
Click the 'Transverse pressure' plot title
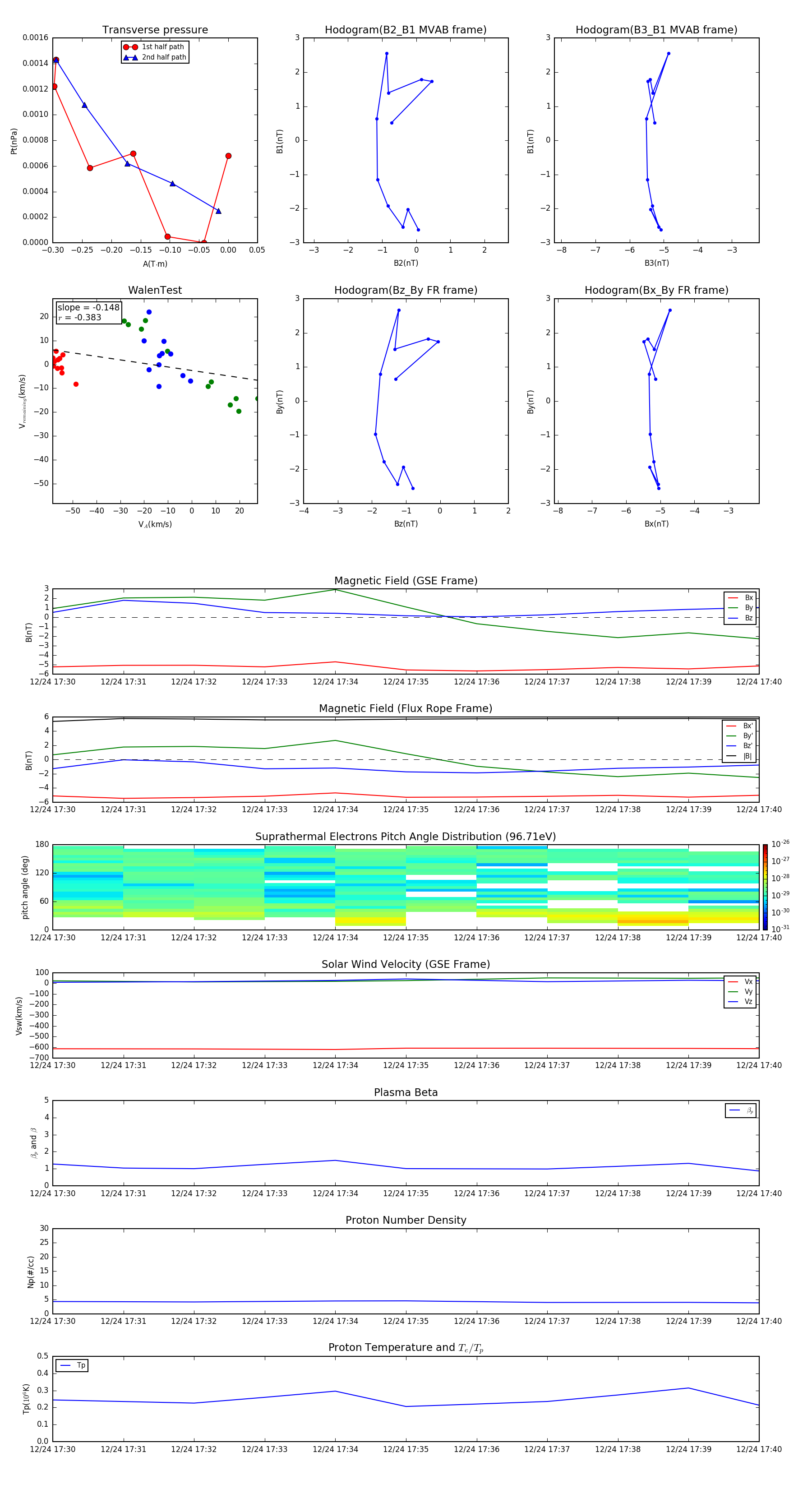(x=155, y=30)
